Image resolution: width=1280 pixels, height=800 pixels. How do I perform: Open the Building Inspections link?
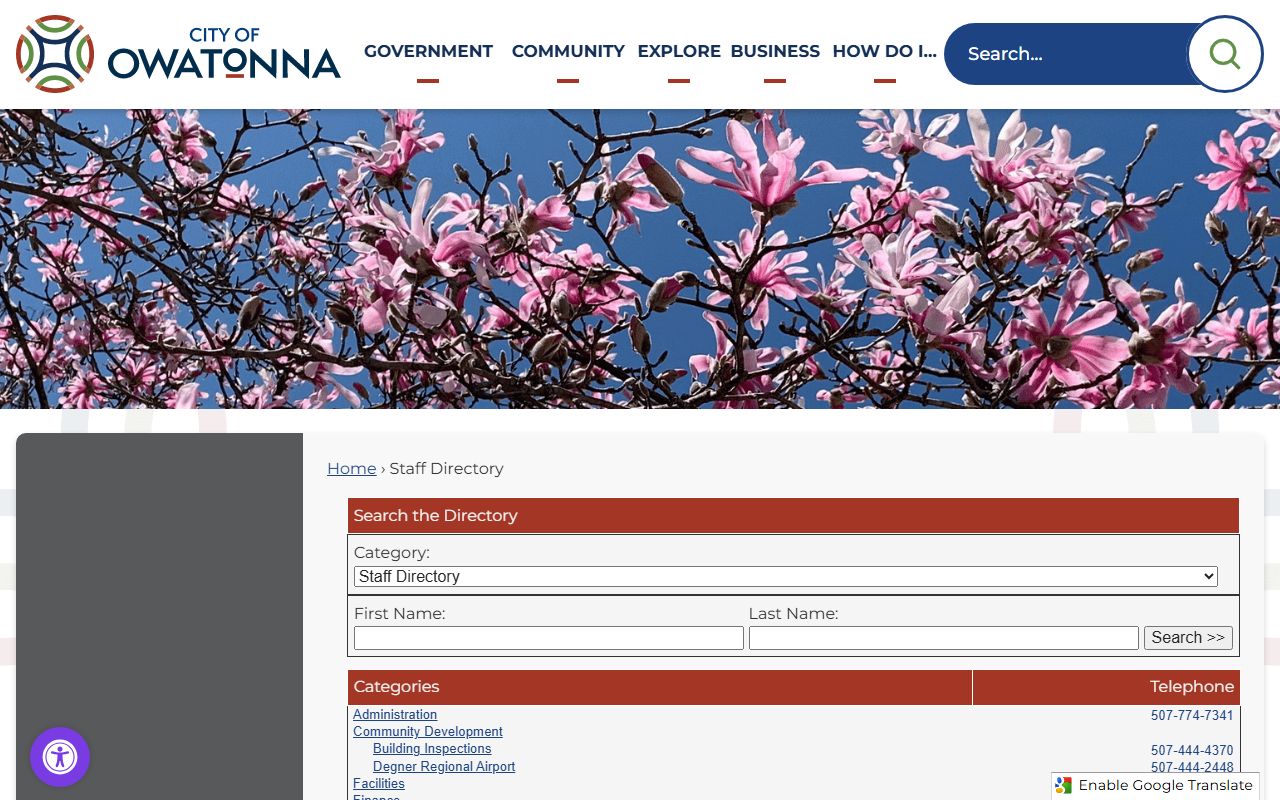pyautogui.click(x=432, y=749)
